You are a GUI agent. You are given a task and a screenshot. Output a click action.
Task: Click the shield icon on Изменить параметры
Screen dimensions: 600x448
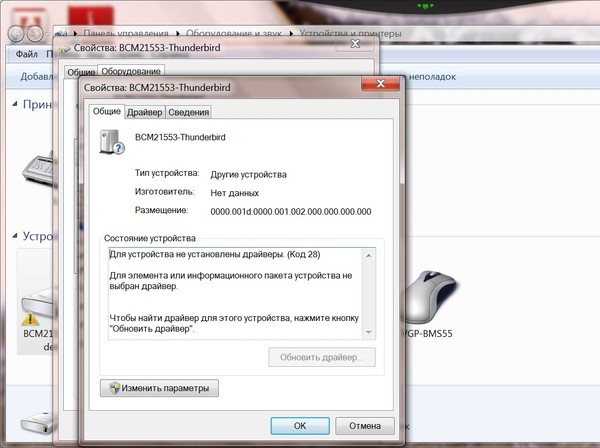click(x=114, y=388)
